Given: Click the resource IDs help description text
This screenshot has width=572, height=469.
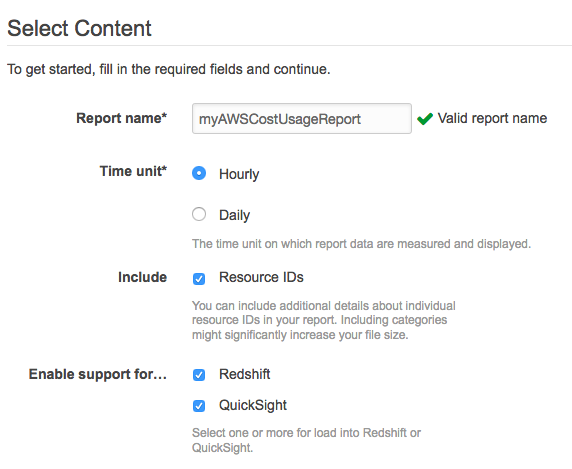Looking at the screenshot, I should 324,320.
